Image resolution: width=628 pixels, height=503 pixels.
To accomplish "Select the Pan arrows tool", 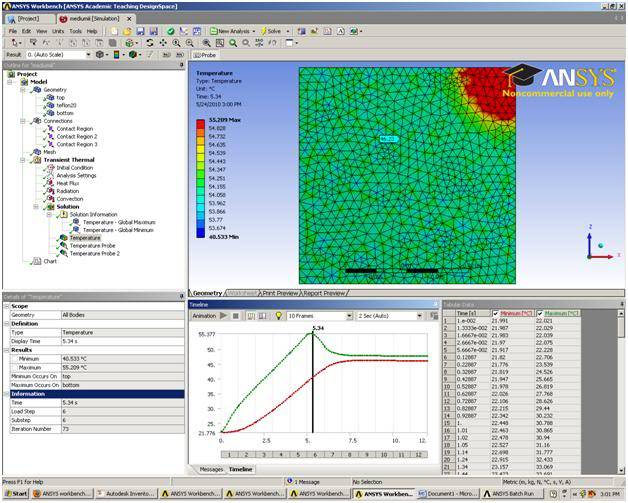I will click(163, 43).
